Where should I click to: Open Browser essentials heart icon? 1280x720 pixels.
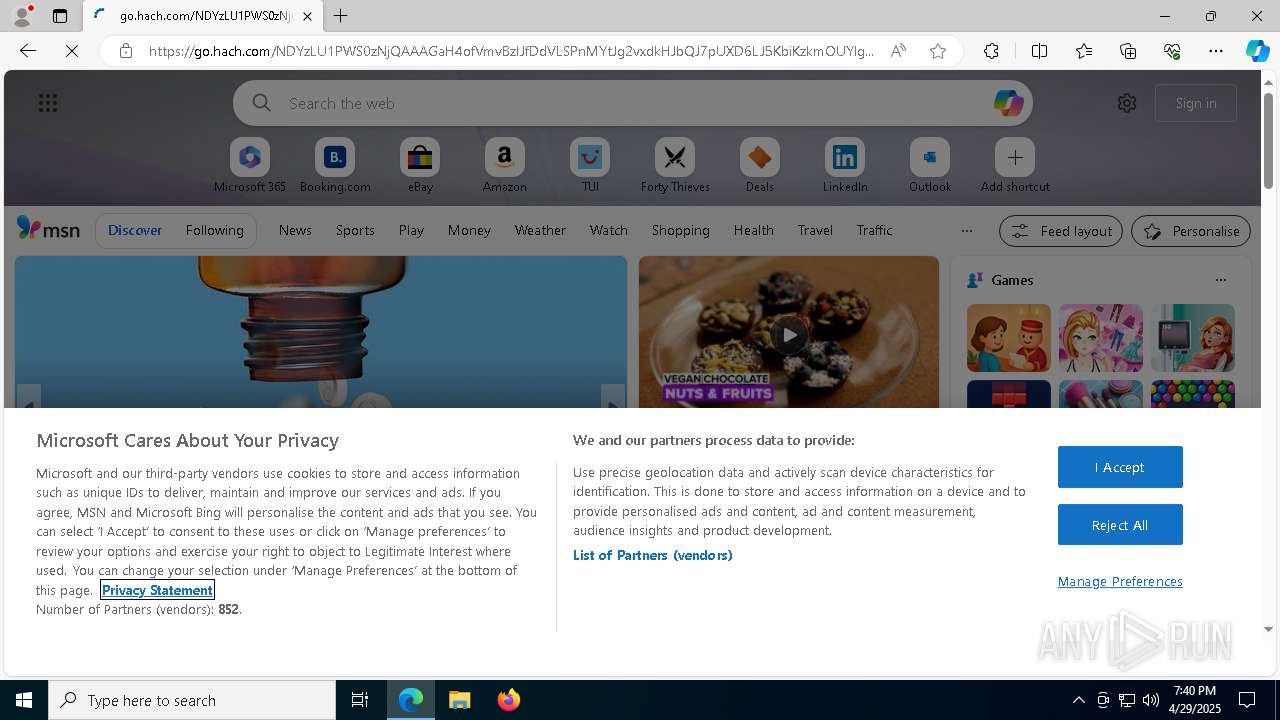(1172, 51)
